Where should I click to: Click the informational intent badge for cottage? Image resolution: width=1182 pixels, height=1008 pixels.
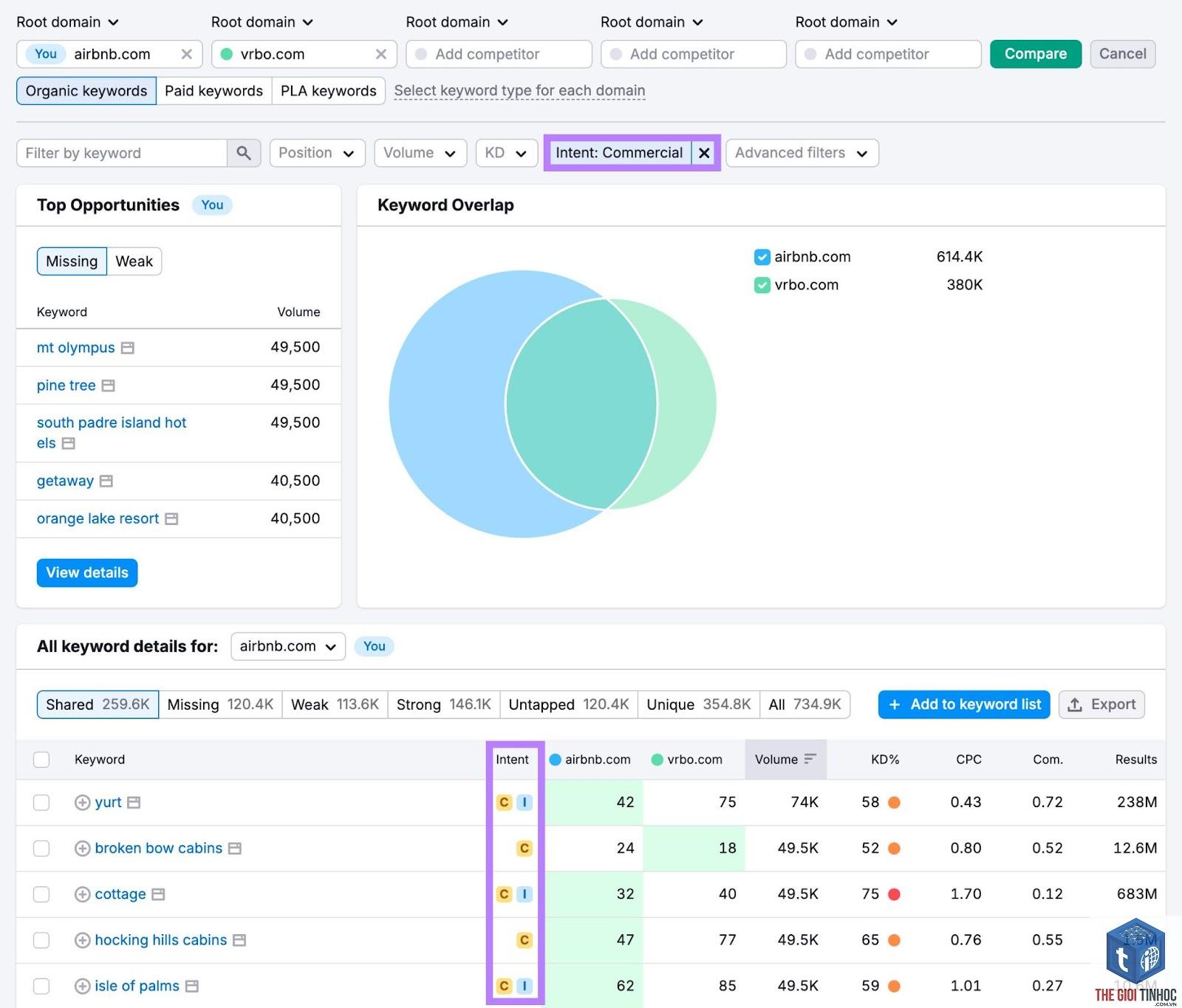[x=525, y=894]
